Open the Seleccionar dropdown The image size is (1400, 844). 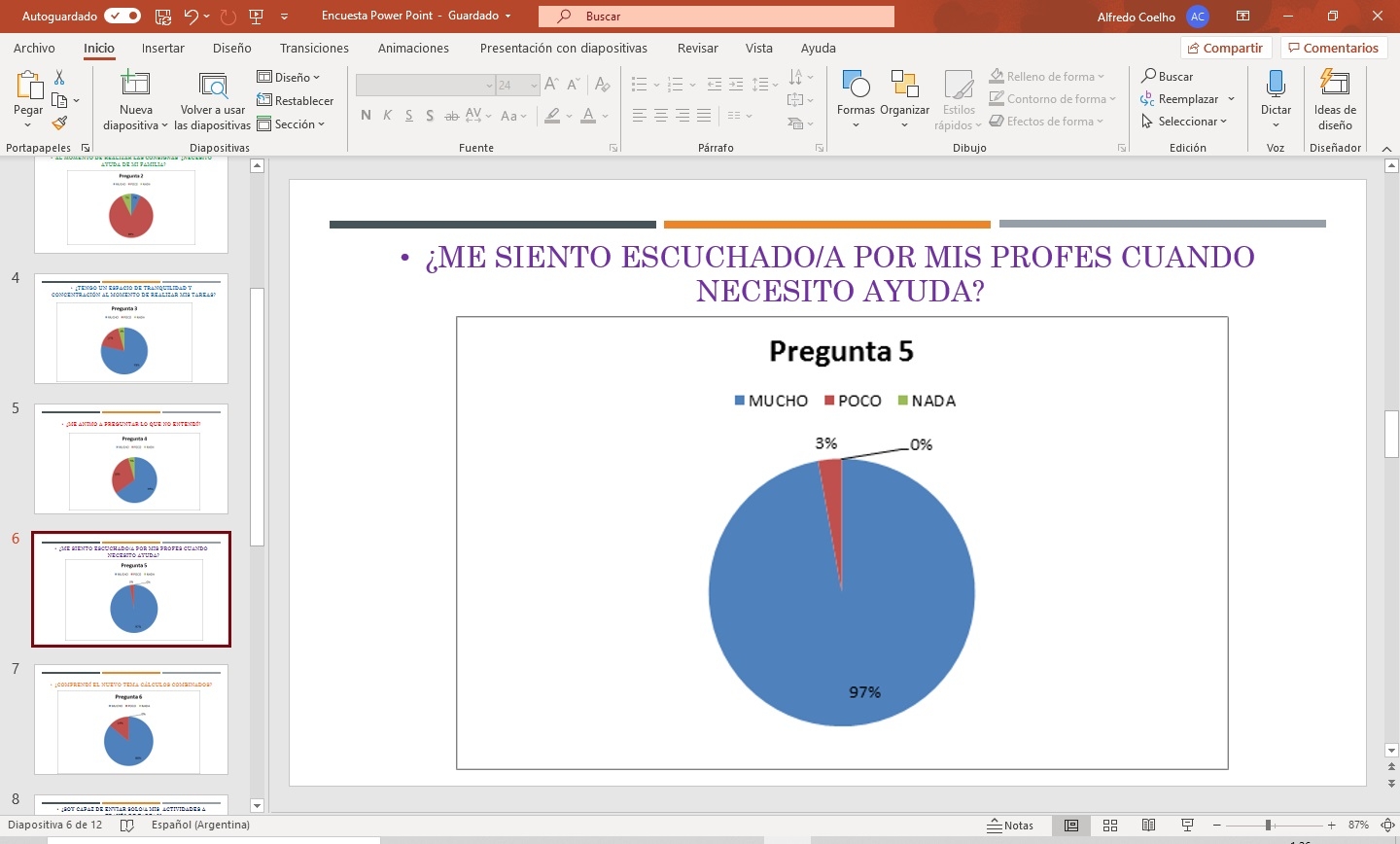1184,122
